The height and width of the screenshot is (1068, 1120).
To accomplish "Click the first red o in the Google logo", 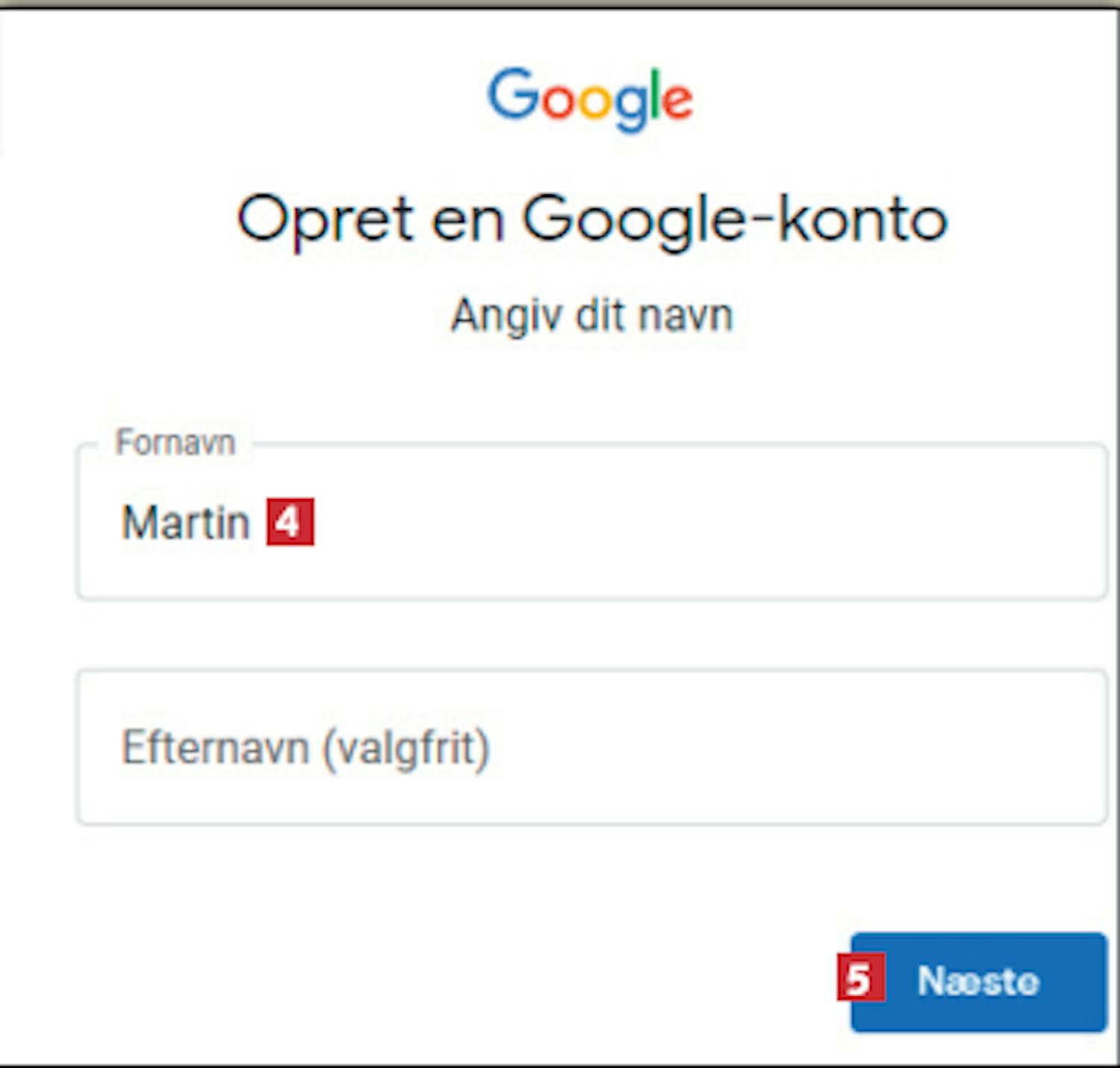I will (558, 102).
